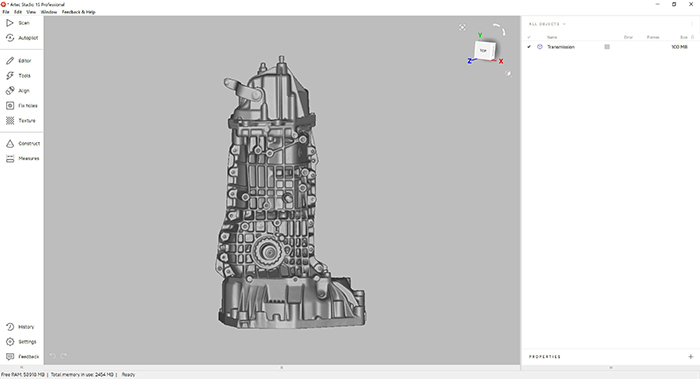Expand the Properties panel plus button

tap(691, 357)
